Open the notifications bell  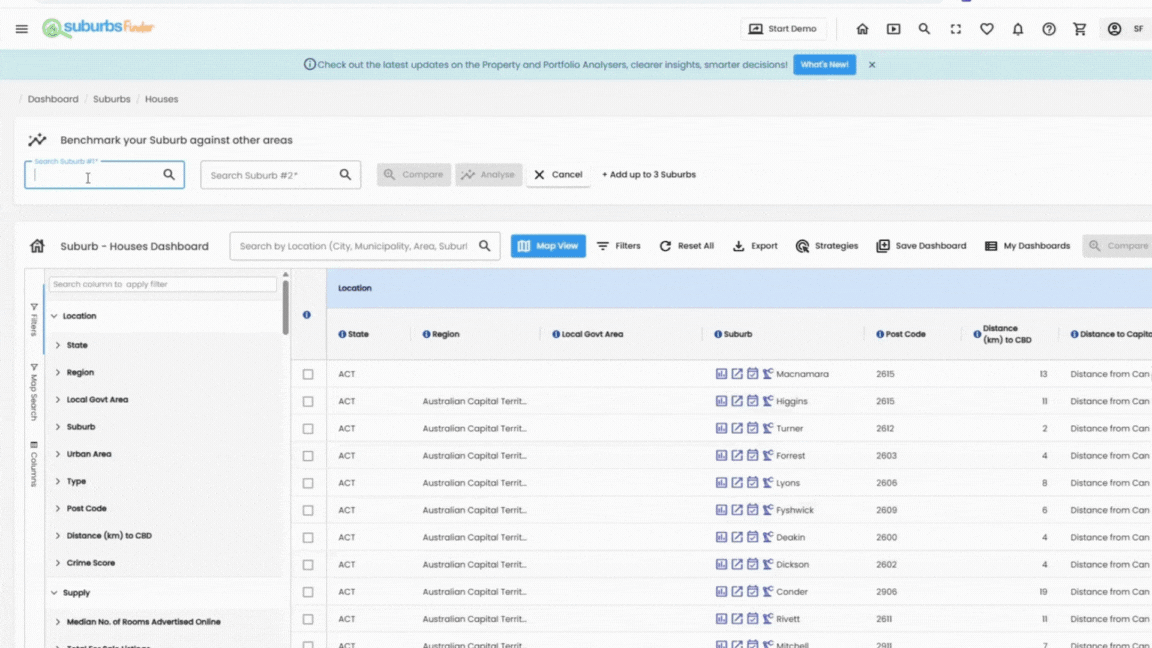1017,29
